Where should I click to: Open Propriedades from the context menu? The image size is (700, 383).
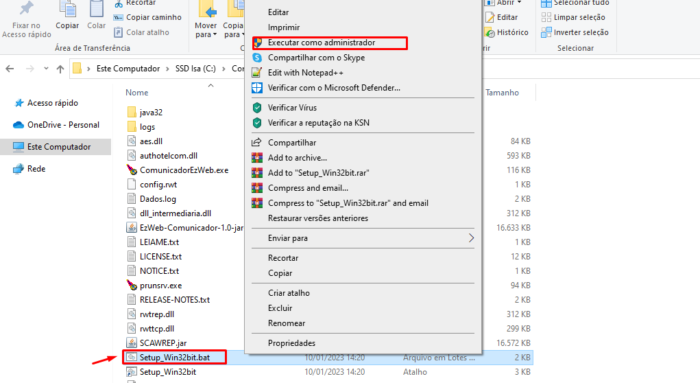click(292, 343)
